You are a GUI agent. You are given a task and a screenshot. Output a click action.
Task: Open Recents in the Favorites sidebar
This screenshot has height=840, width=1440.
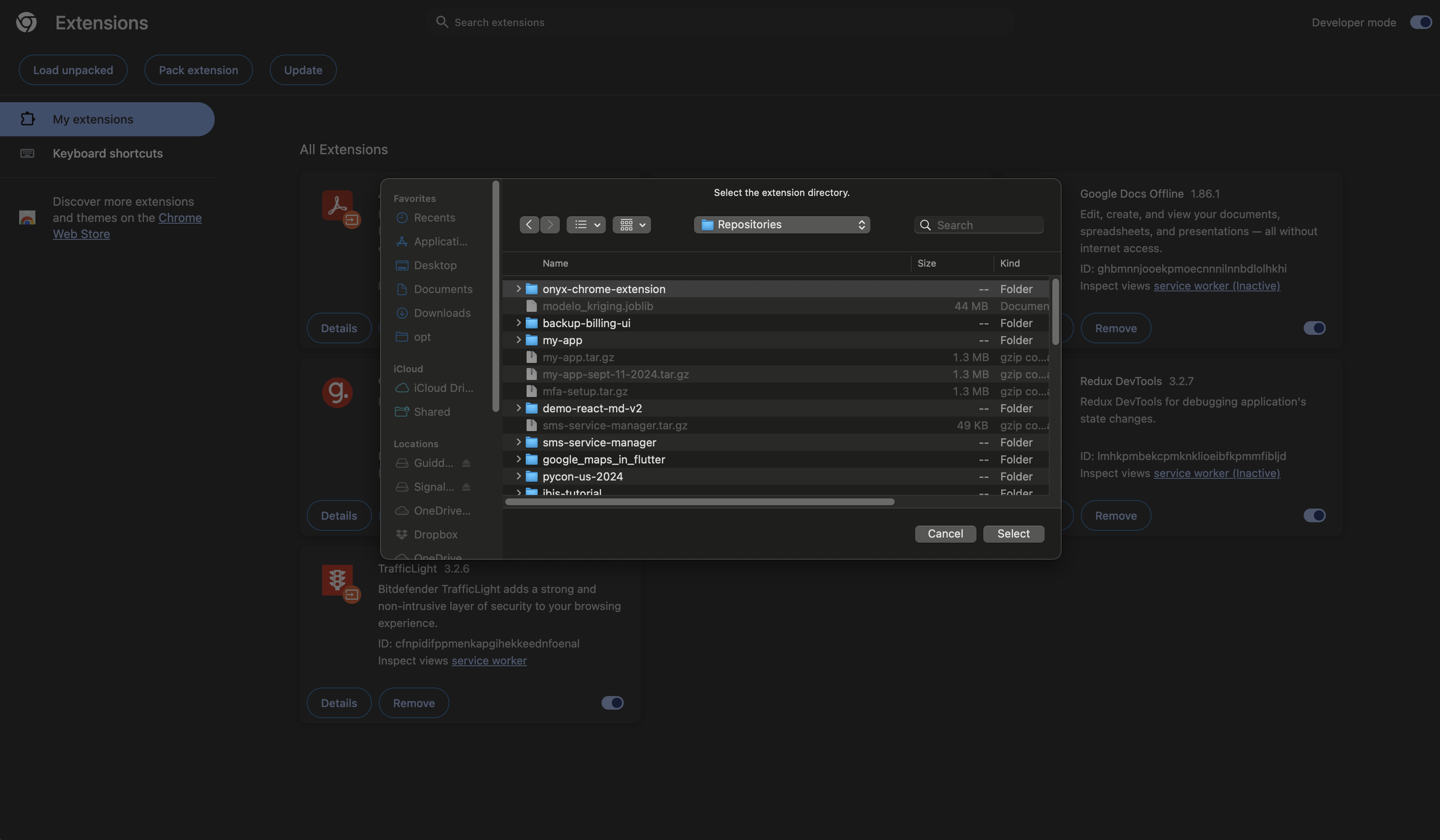tap(434, 218)
